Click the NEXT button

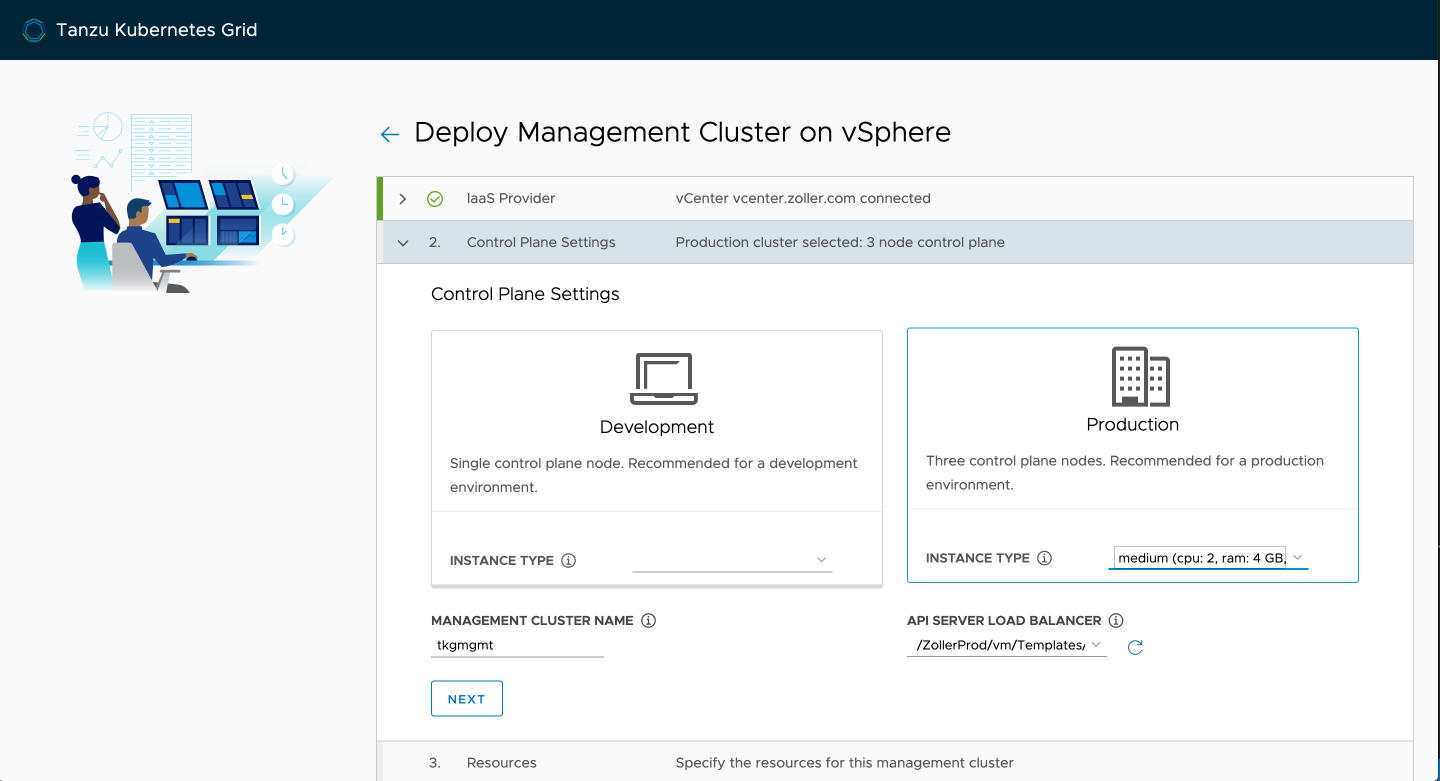click(467, 699)
